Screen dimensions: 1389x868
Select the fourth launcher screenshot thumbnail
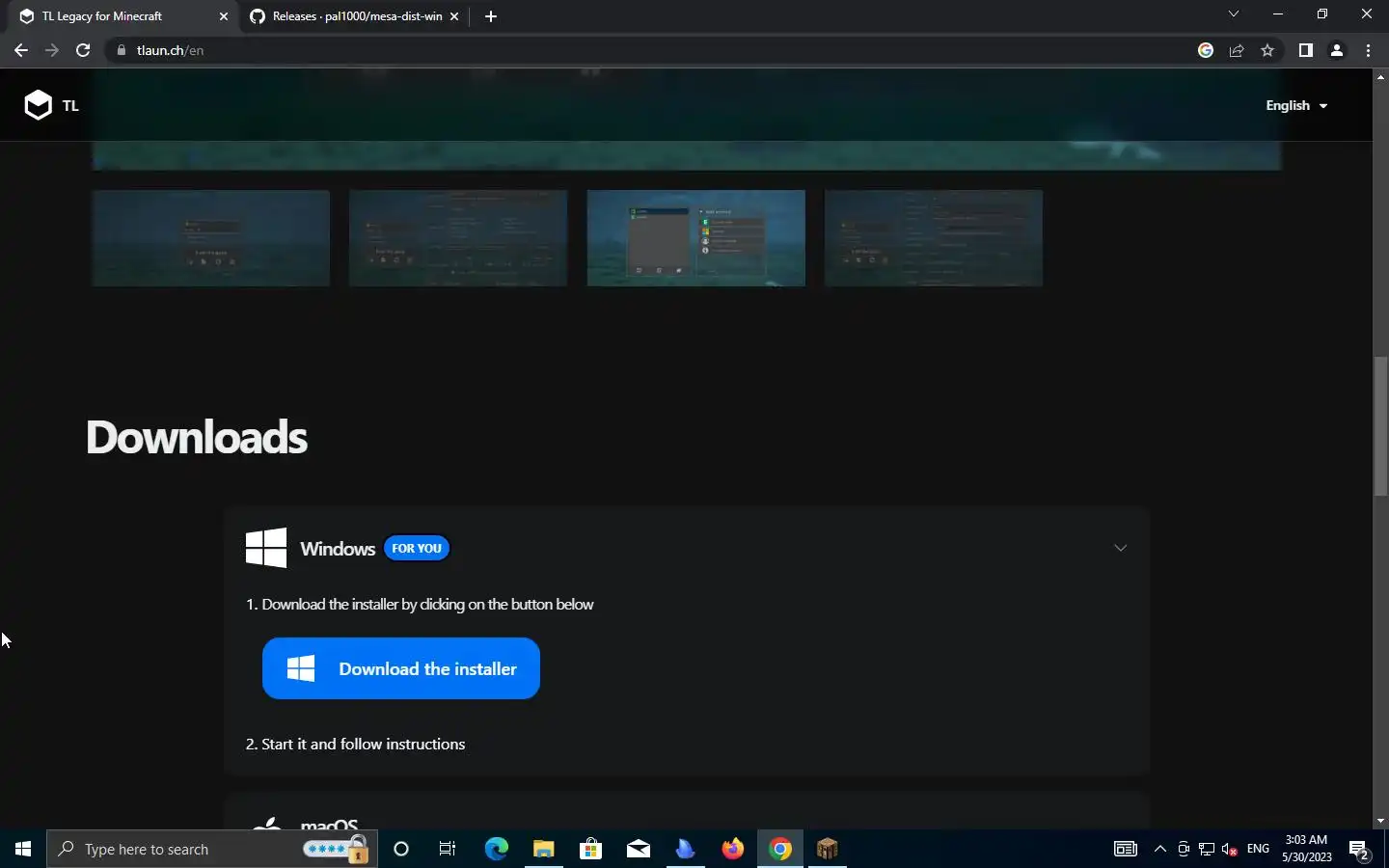point(934,238)
